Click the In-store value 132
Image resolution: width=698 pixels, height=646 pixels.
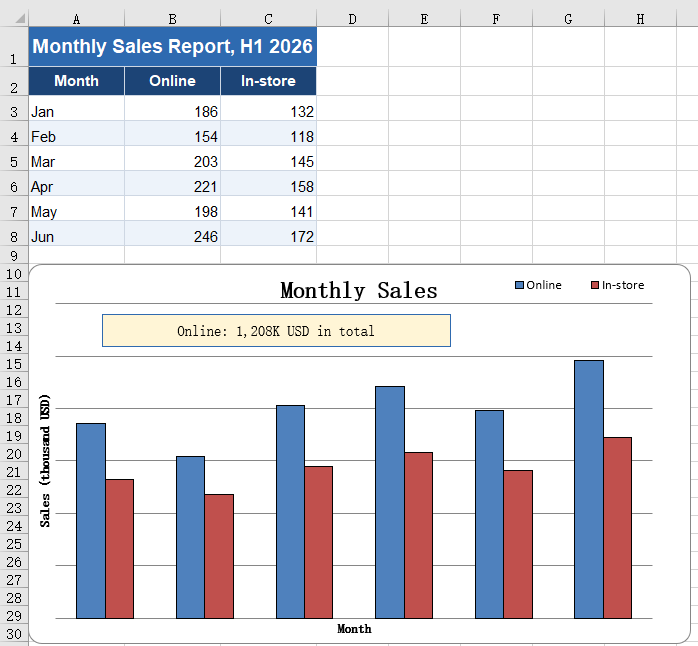[x=268, y=108]
